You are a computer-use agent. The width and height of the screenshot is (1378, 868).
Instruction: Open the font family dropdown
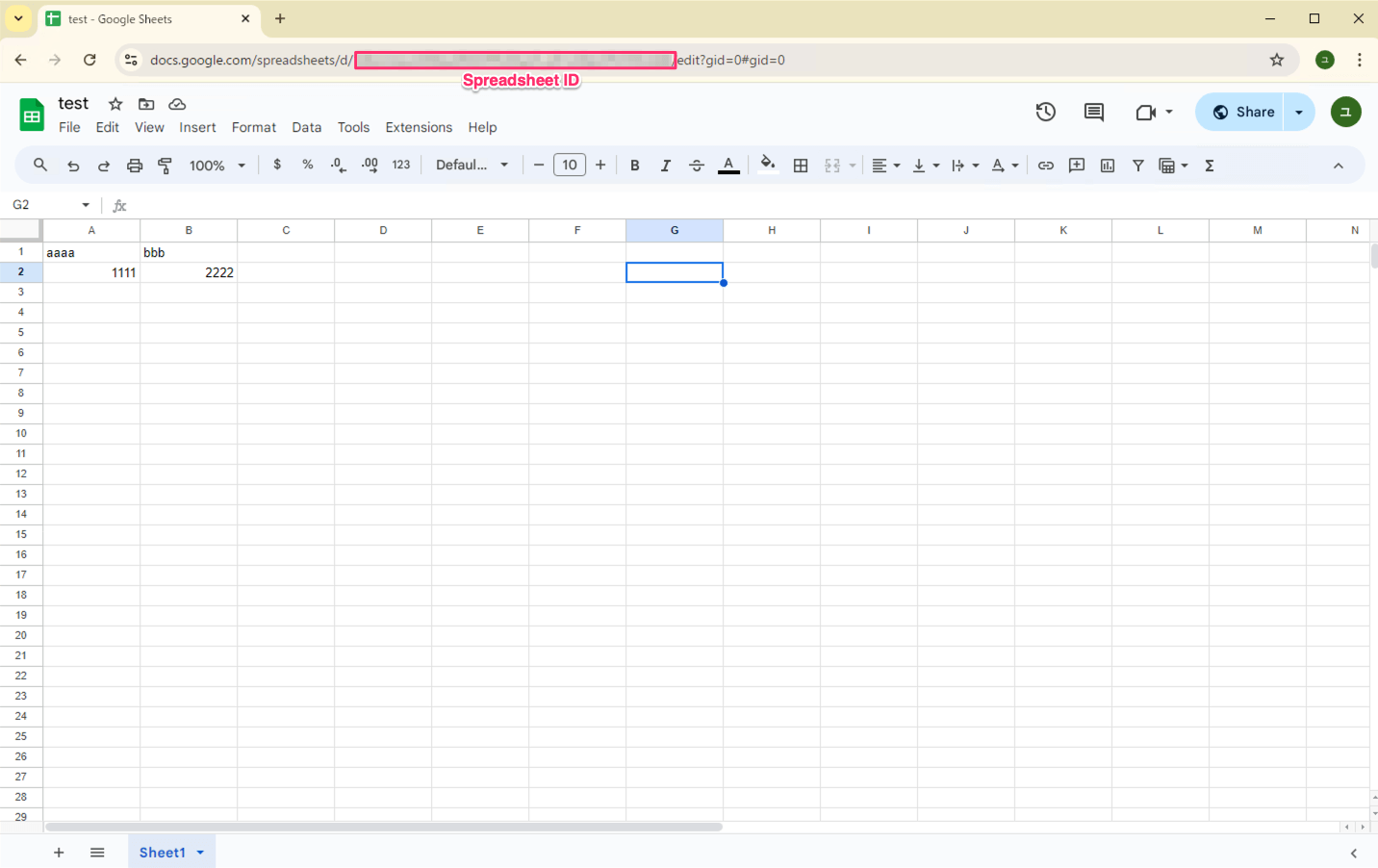472,166
